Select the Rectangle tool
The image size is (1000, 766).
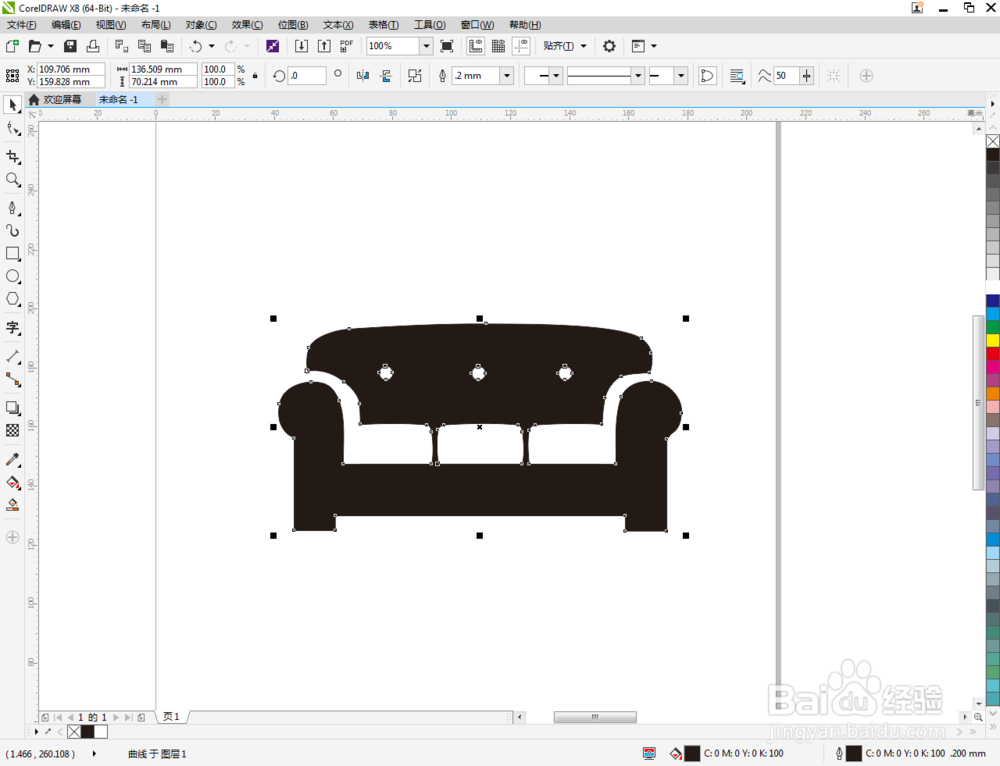click(x=12, y=253)
